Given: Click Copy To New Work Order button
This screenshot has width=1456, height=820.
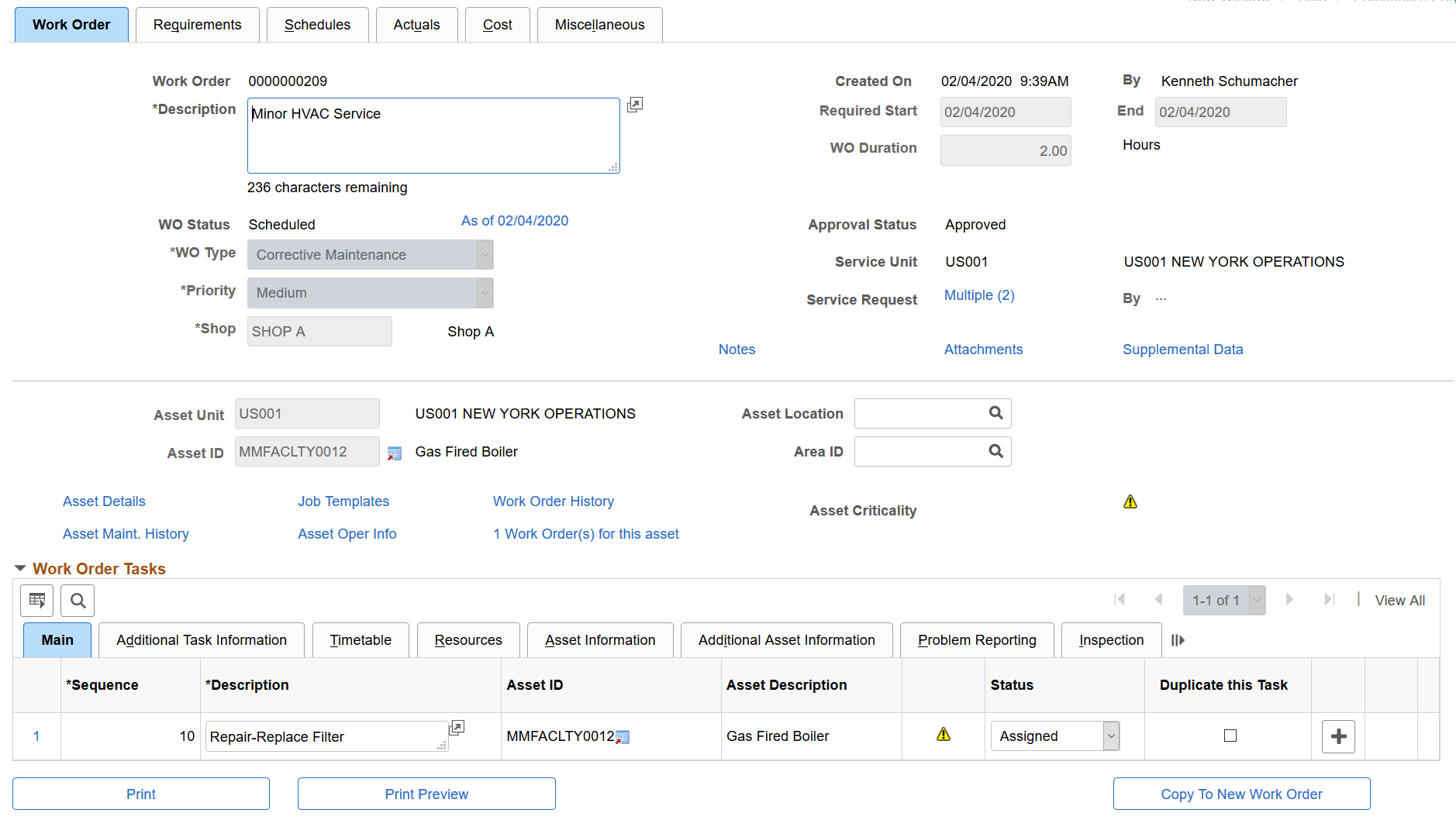Looking at the screenshot, I should click(x=1241, y=794).
